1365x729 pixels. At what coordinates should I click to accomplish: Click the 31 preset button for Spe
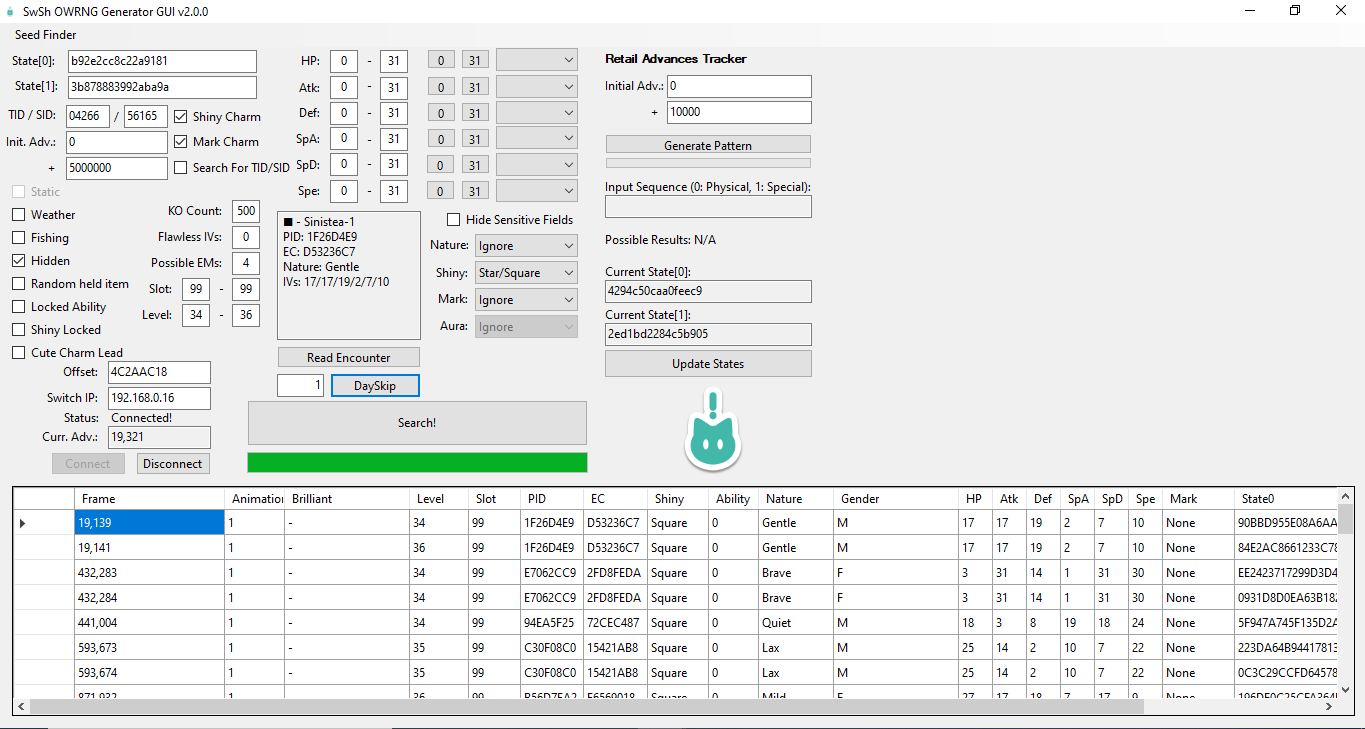point(476,191)
